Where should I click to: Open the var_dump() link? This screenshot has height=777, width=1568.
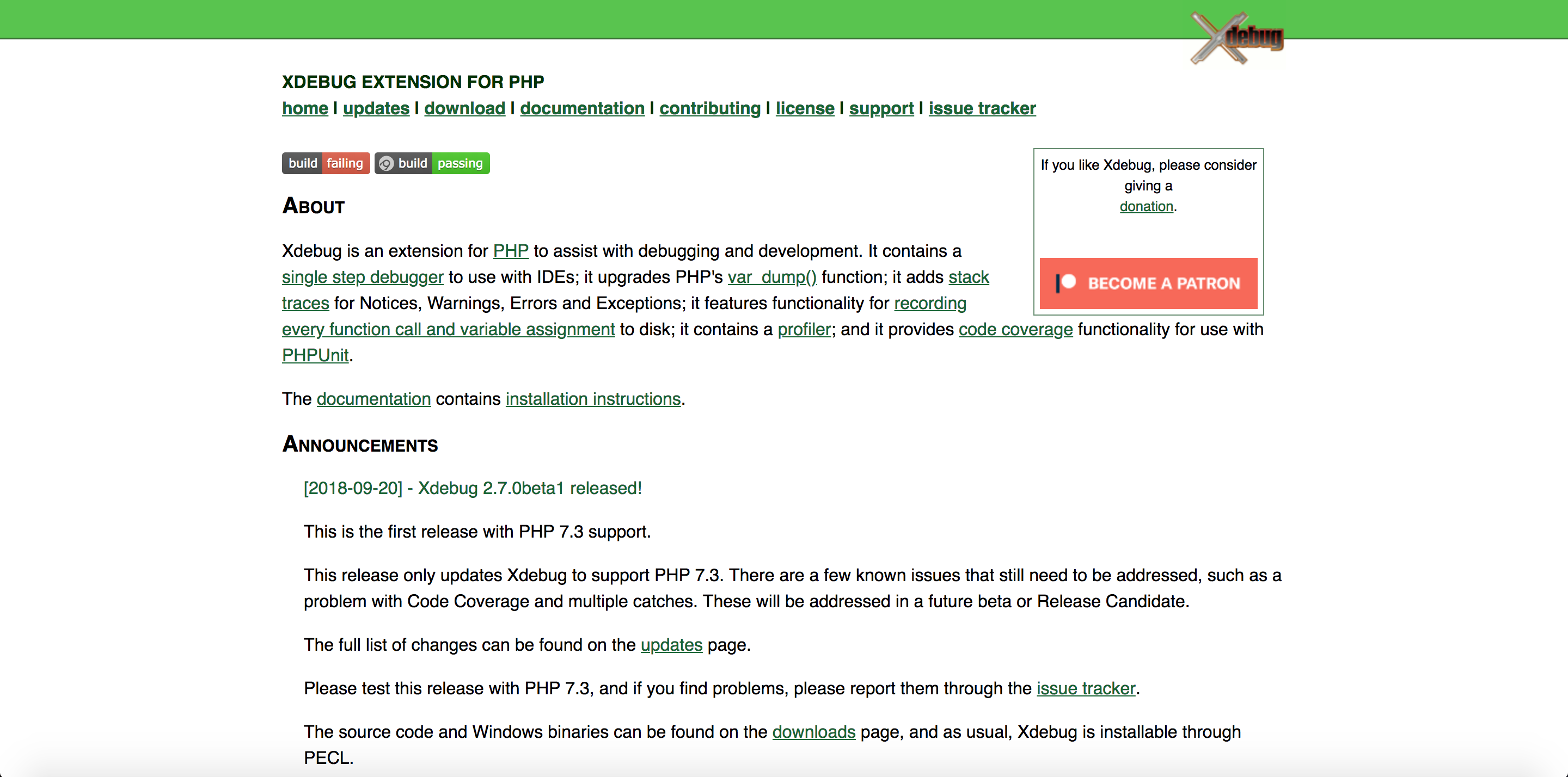point(772,277)
